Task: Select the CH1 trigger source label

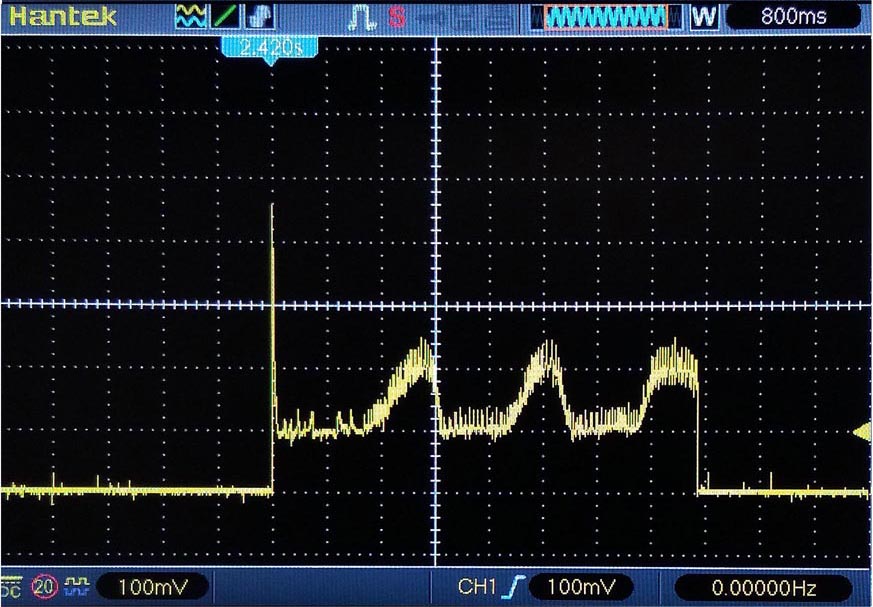Action: click(x=477, y=586)
